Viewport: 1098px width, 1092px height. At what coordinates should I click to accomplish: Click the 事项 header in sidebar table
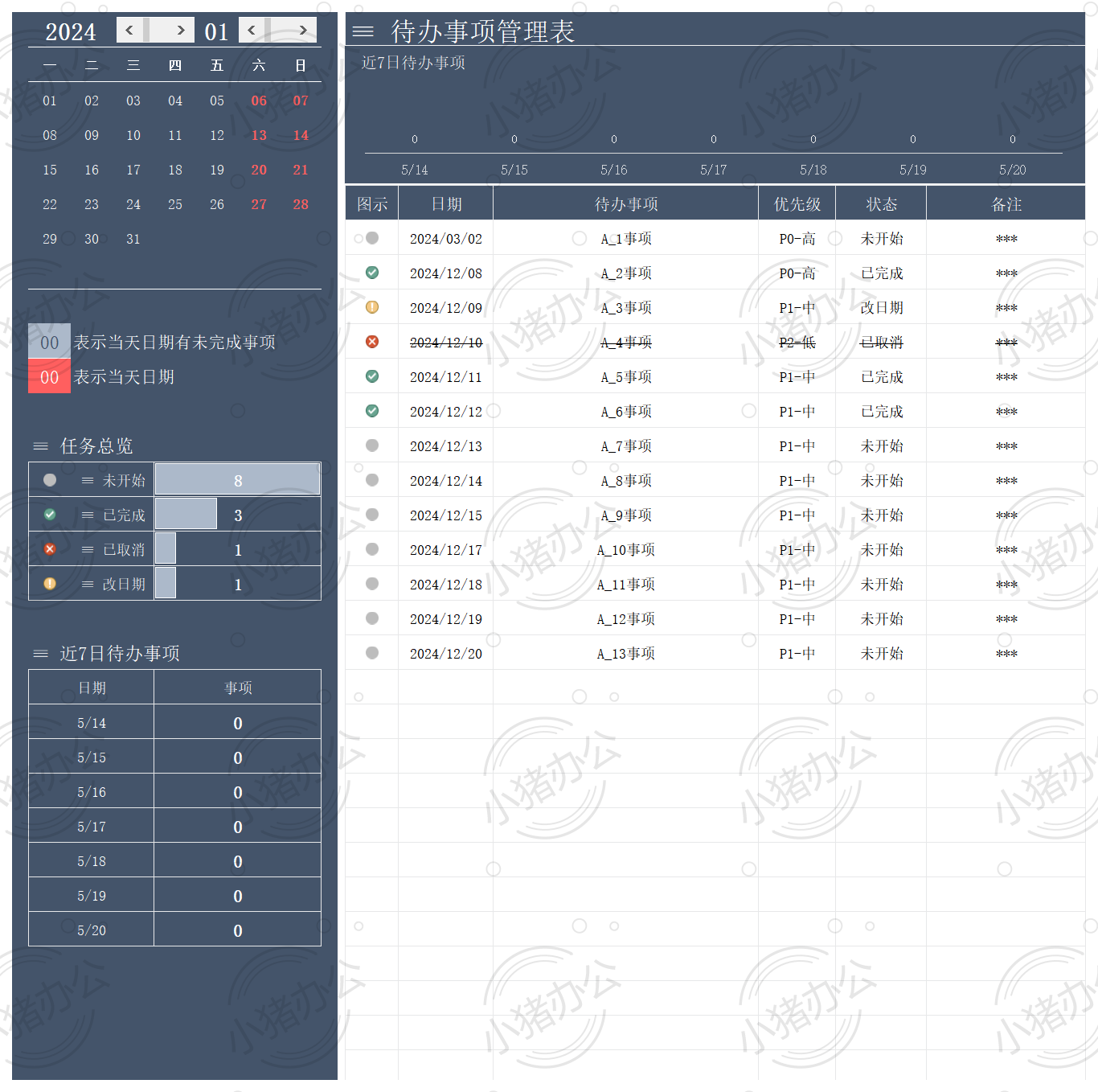238,688
